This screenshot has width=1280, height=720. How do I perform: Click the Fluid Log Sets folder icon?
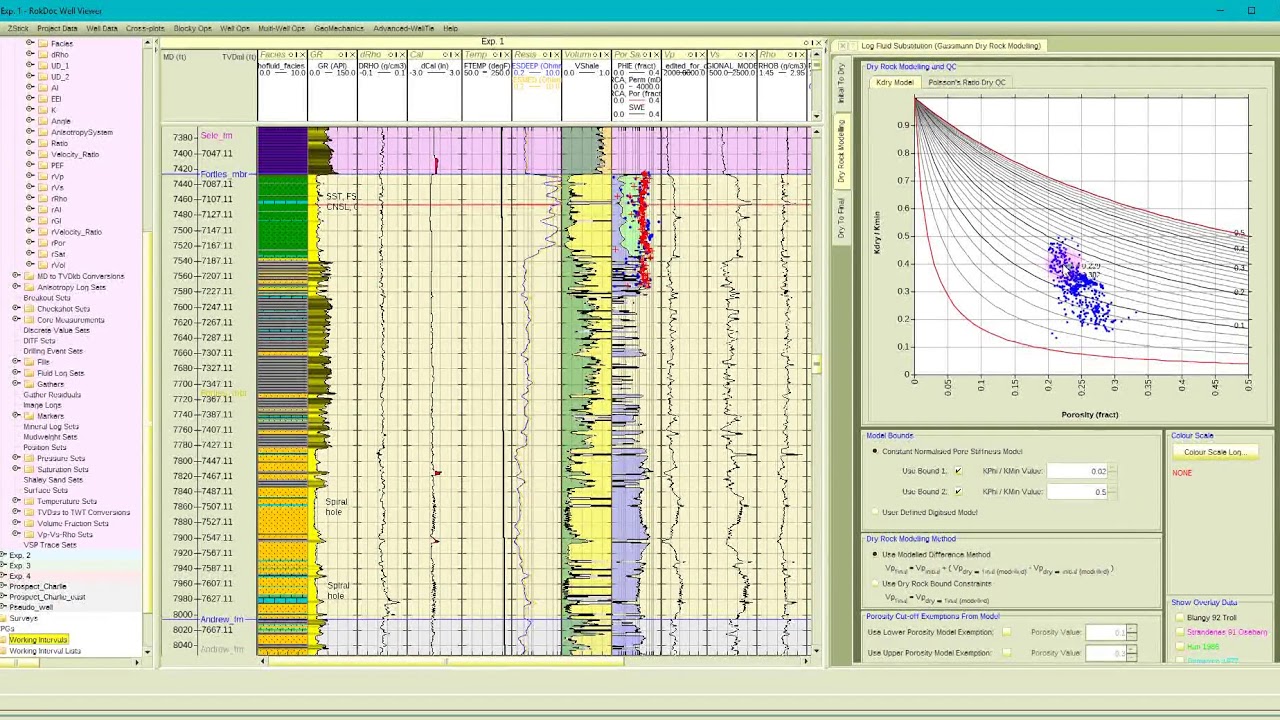(x=29, y=373)
